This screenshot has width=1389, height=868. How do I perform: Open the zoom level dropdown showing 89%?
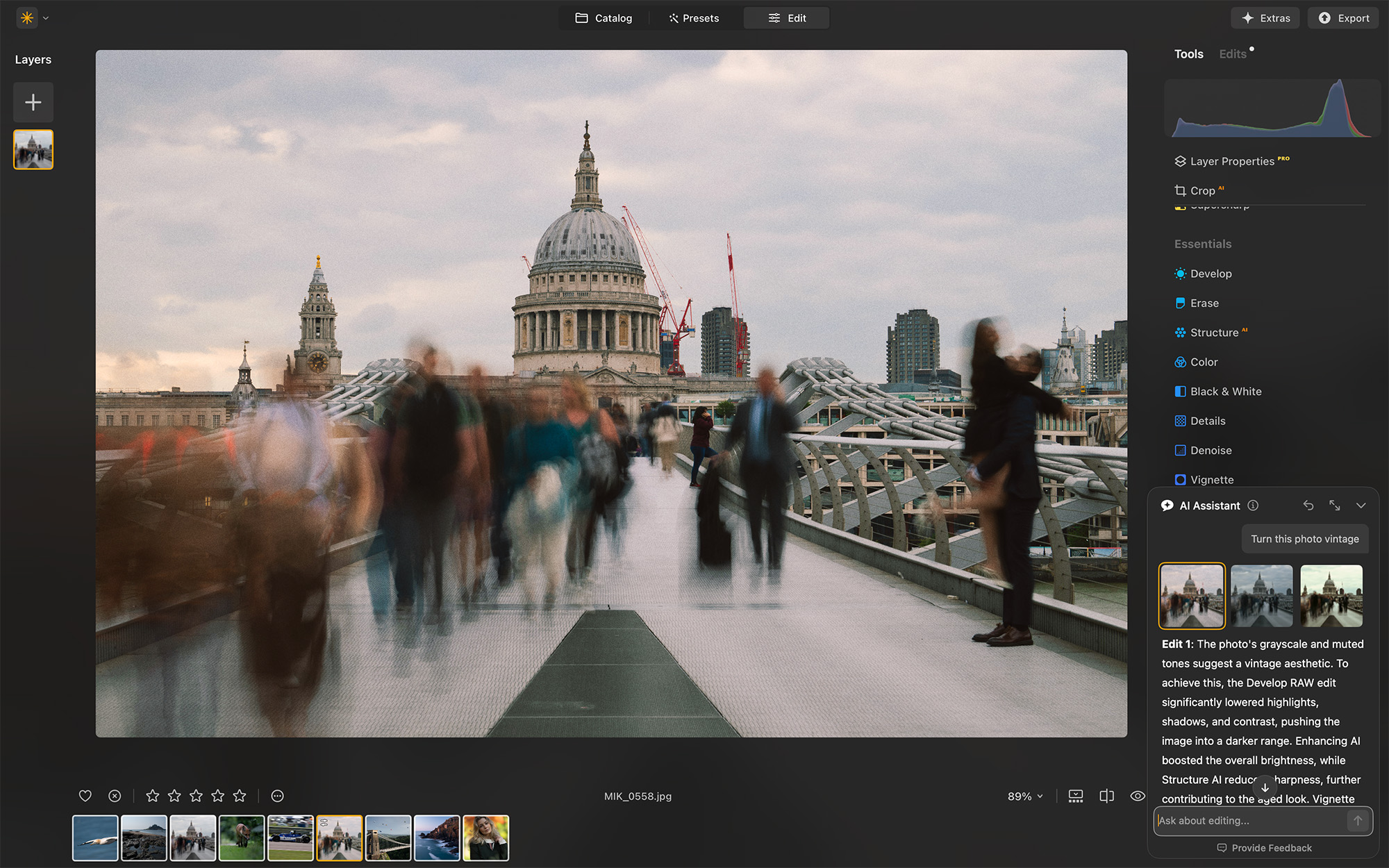tap(1025, 796)
